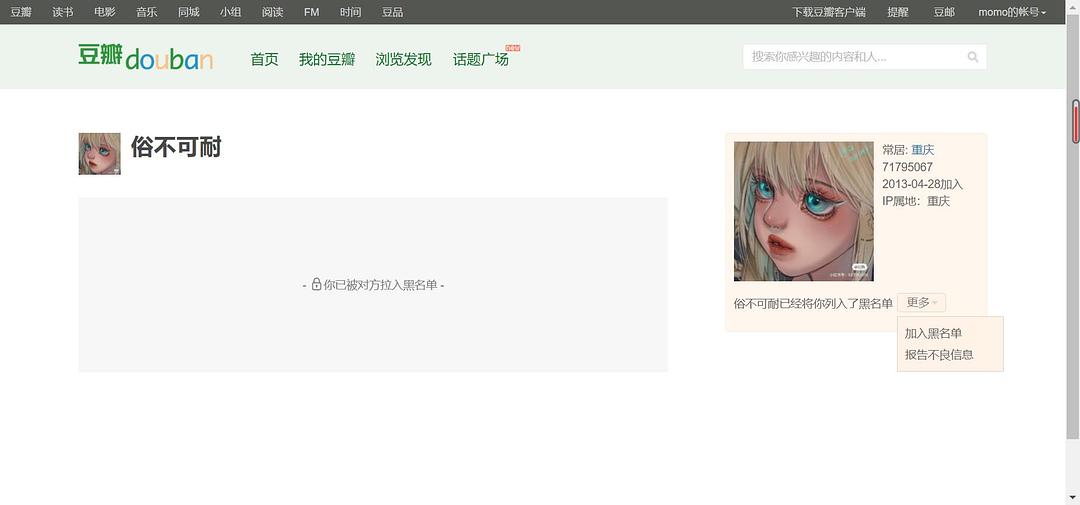Expand the 更多 dropdown button
This screenshot has width=1080, height=505.
tap(921, 302)
